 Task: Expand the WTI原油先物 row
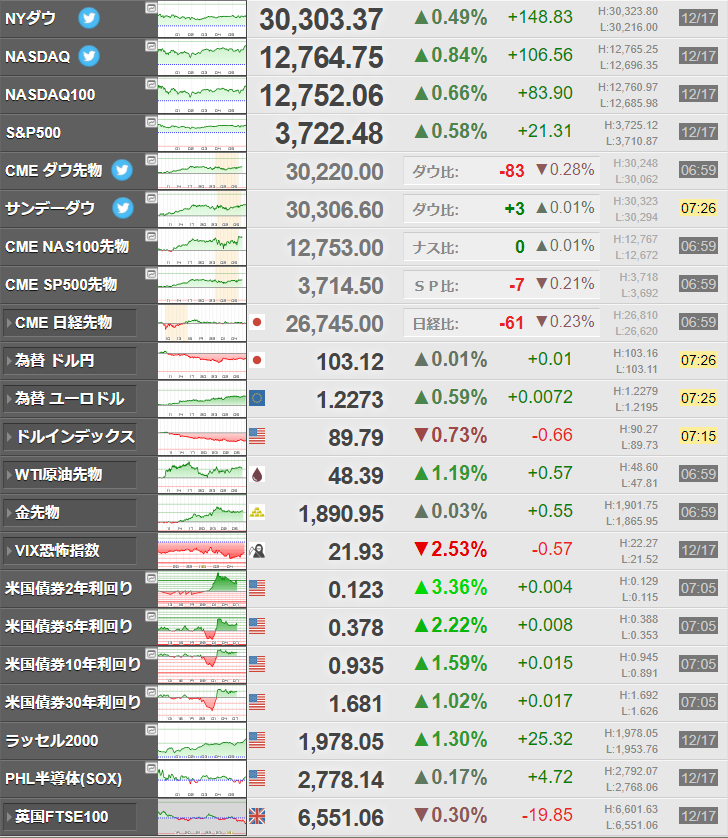69,475
